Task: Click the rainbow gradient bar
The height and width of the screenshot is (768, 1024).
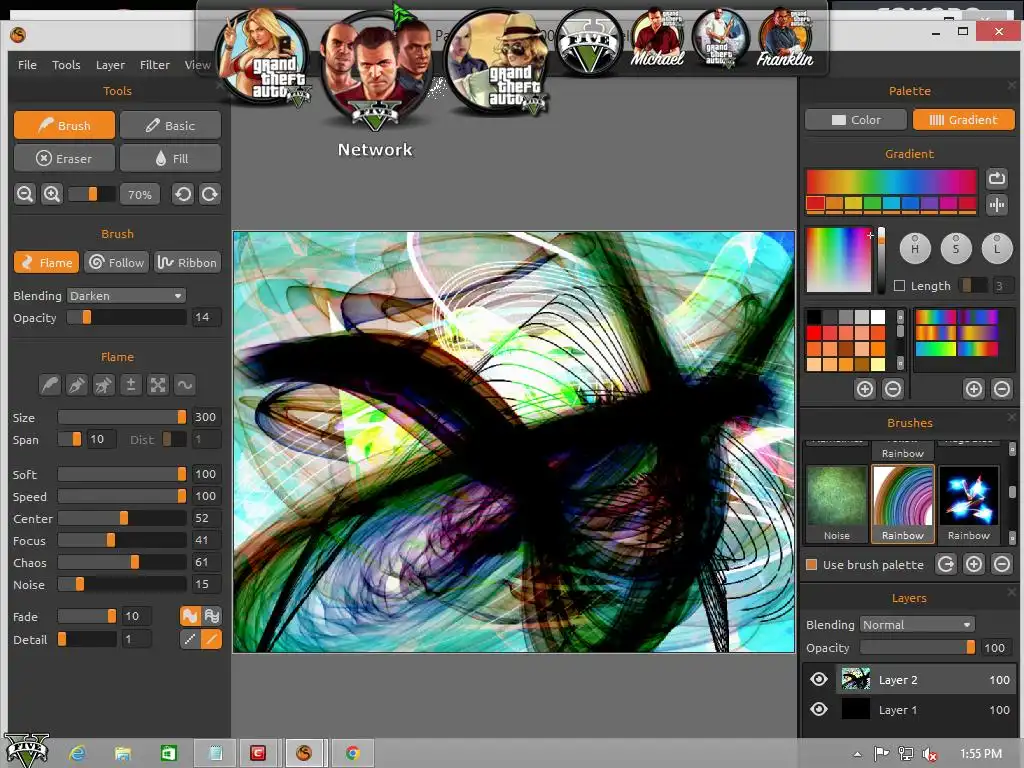Action: pos(891,181)
